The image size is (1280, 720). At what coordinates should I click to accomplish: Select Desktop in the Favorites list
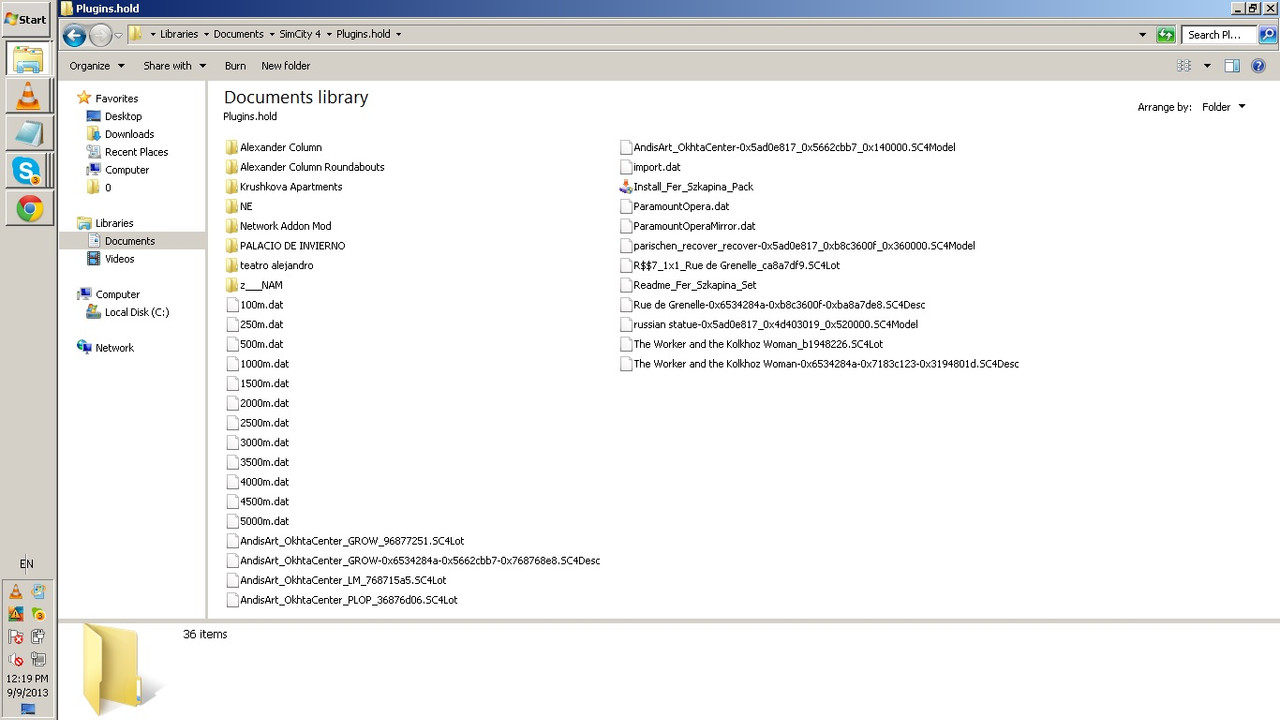coord(123,117)
